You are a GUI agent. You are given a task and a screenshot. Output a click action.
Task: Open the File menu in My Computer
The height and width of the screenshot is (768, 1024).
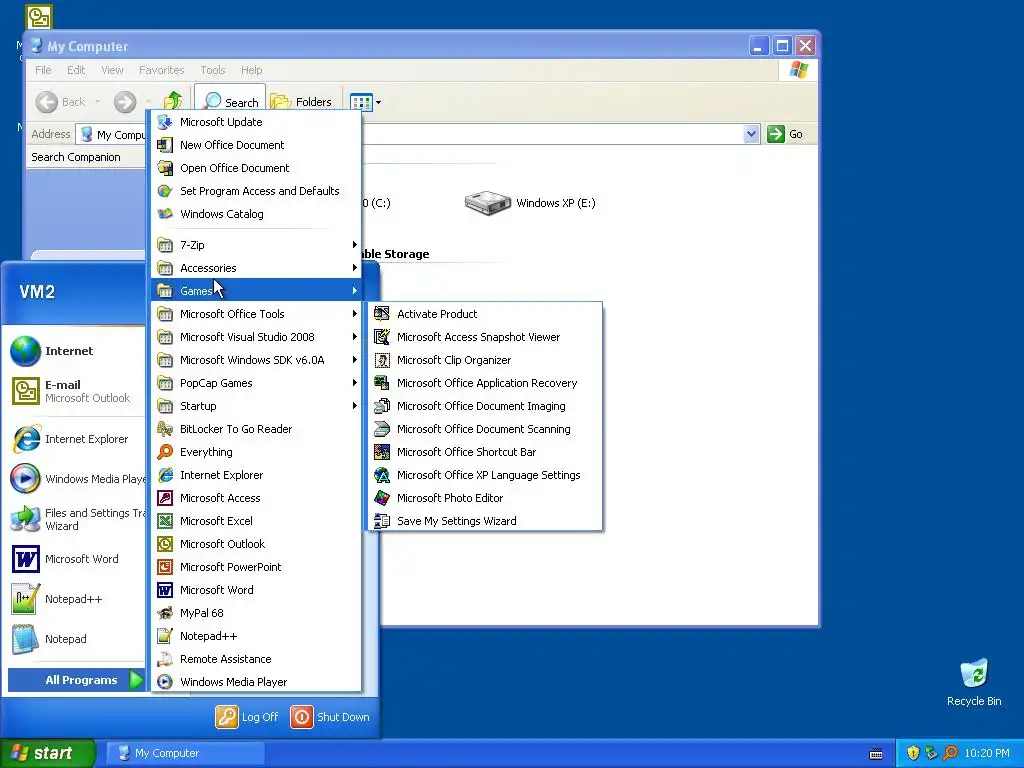point(43,70)
